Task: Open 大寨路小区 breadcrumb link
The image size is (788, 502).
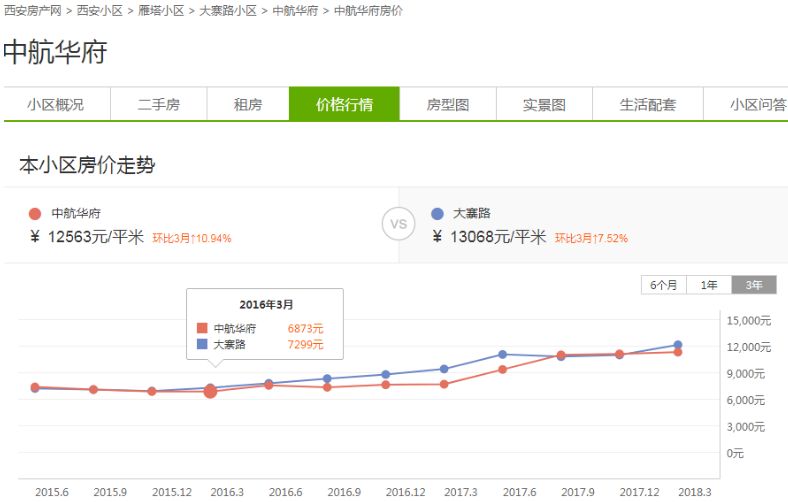Action: [x=228, y=11]
